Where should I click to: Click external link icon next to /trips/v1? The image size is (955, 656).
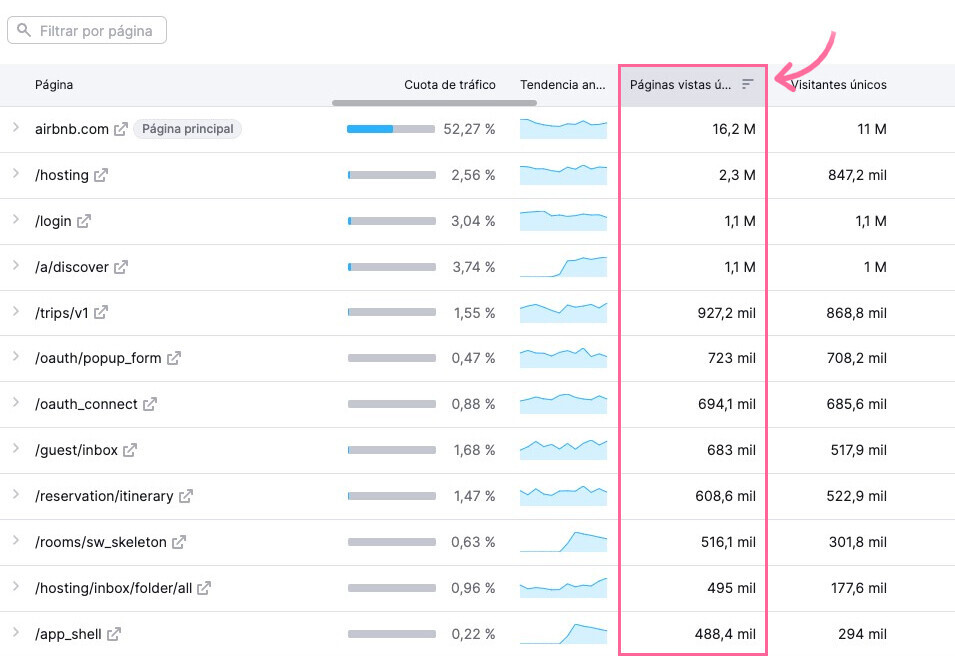click(101, 313)
